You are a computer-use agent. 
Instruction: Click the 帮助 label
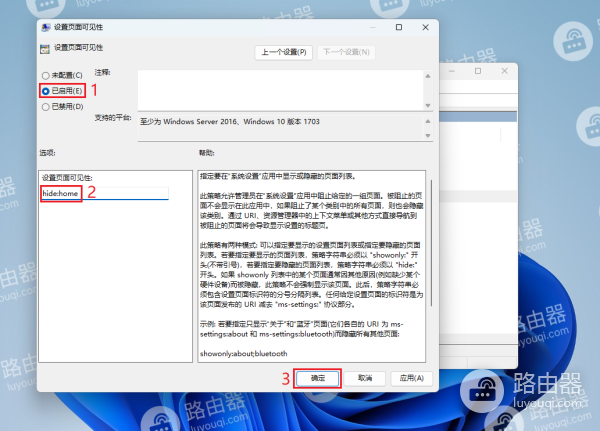click(x=207, y=153)
